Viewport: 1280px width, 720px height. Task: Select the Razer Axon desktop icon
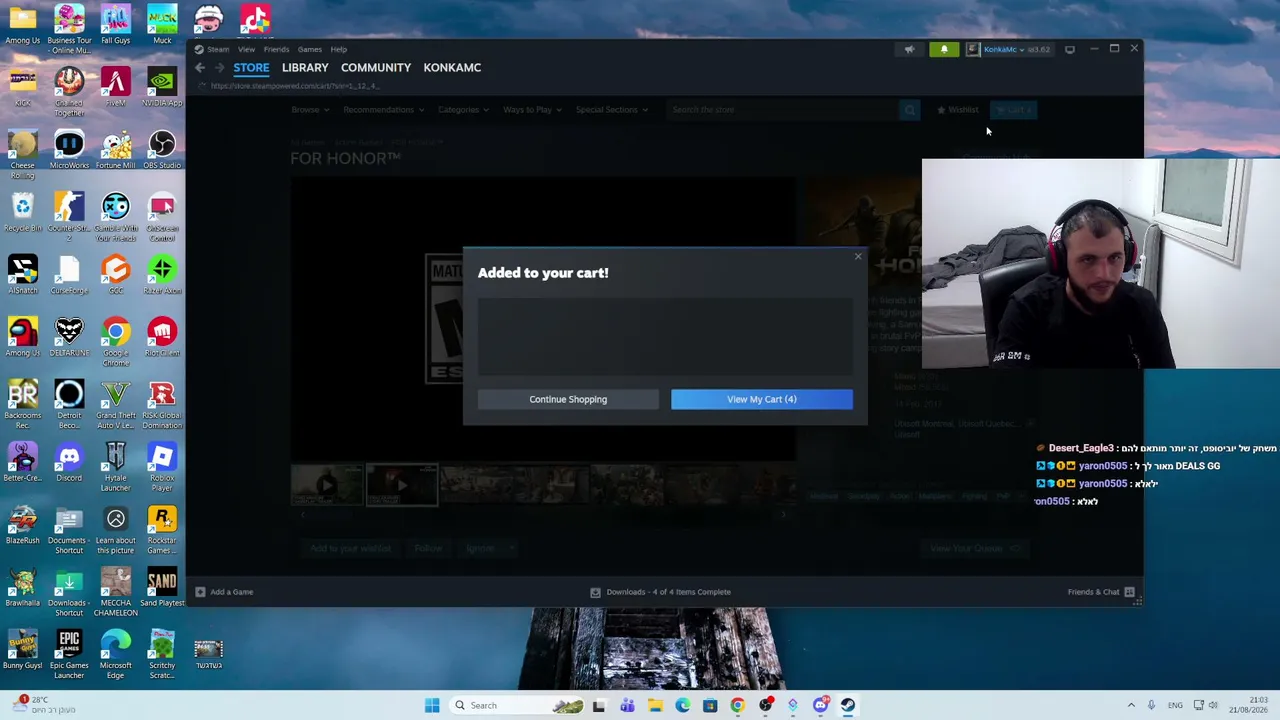point(162,275)
